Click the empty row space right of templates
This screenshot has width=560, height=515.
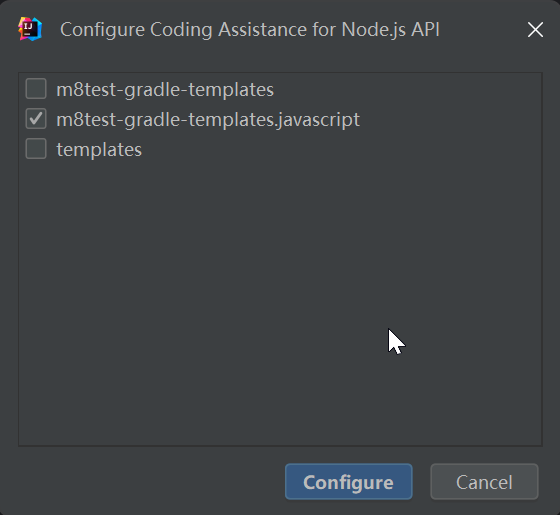click(x=341, y=149)
